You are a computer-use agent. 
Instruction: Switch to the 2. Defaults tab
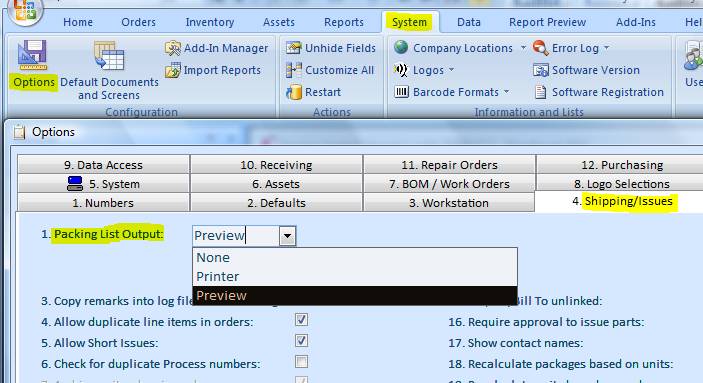point(276,203)
